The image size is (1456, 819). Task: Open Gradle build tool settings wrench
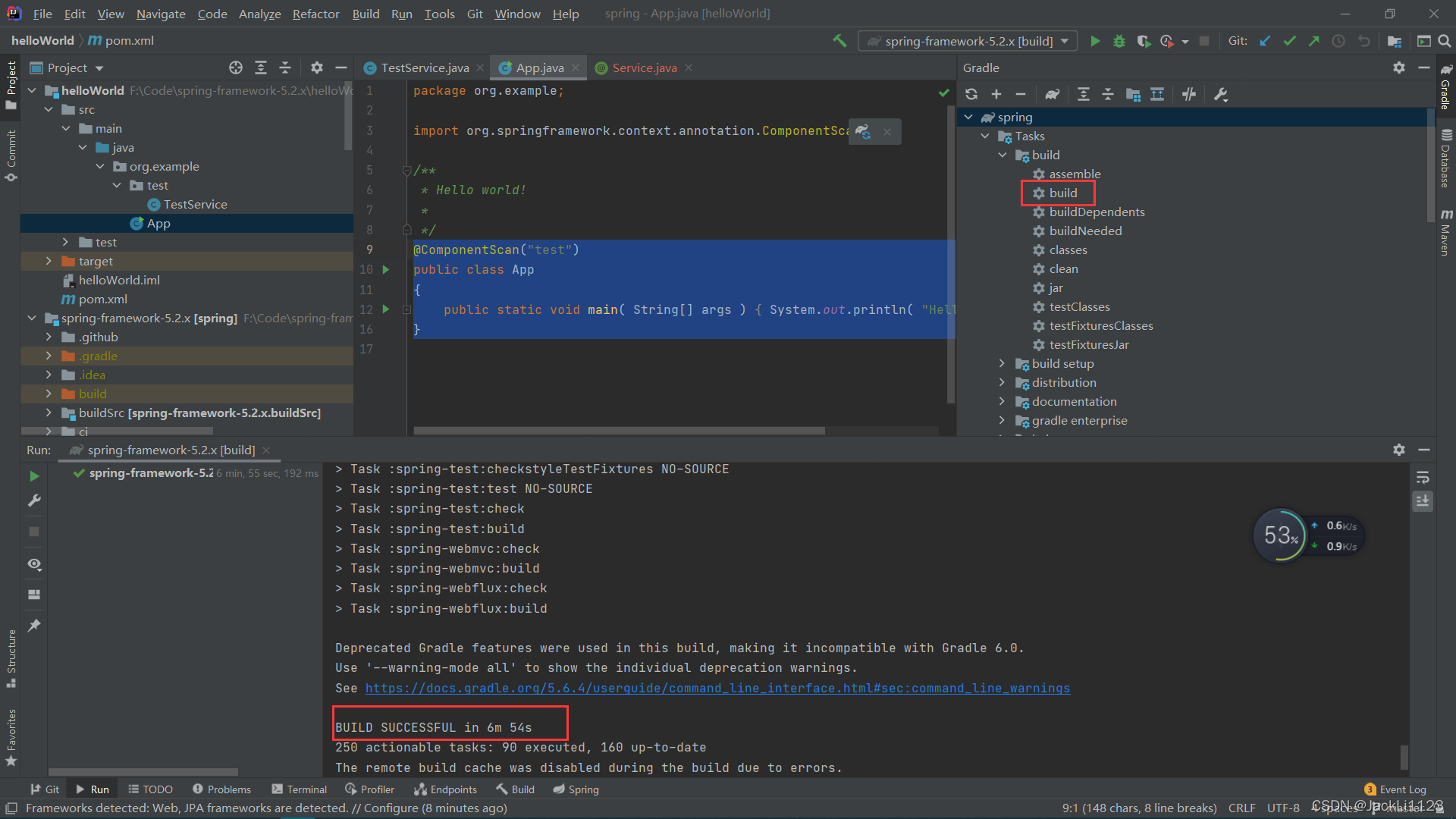[x=1220, y=94]
